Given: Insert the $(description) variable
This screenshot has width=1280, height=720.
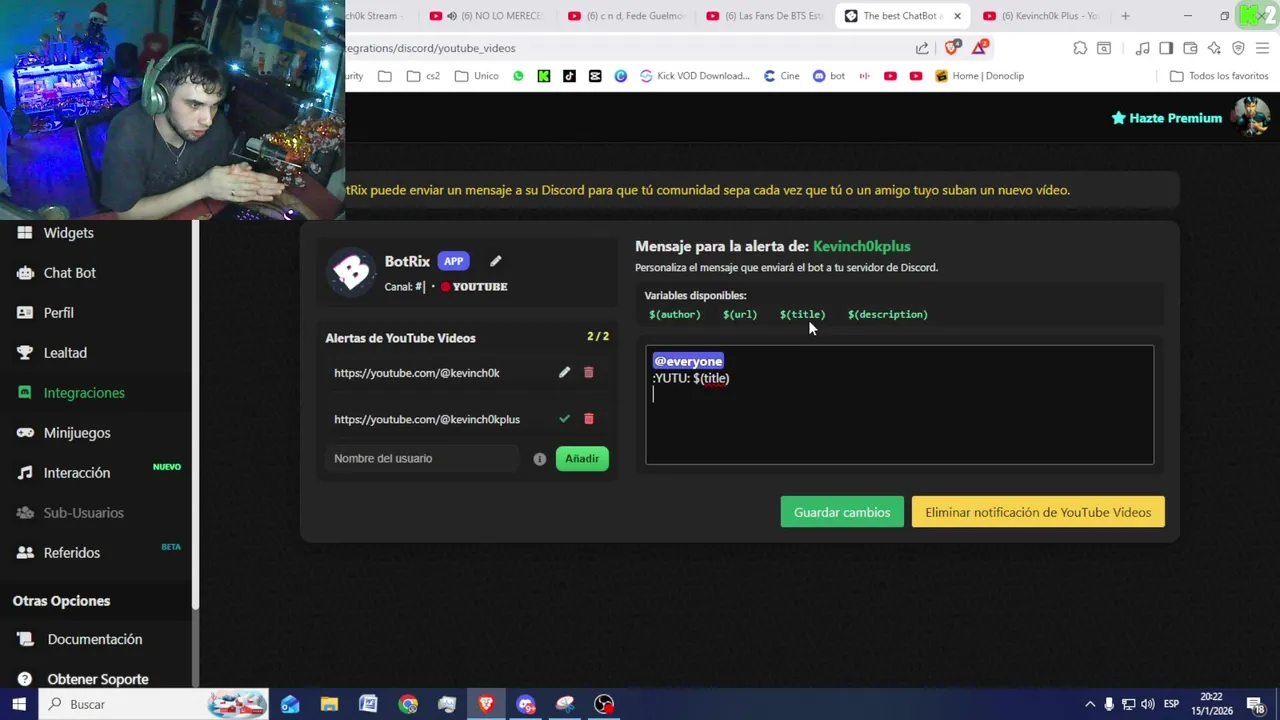Looking at the screenshot, I should (x=888, y=314).
